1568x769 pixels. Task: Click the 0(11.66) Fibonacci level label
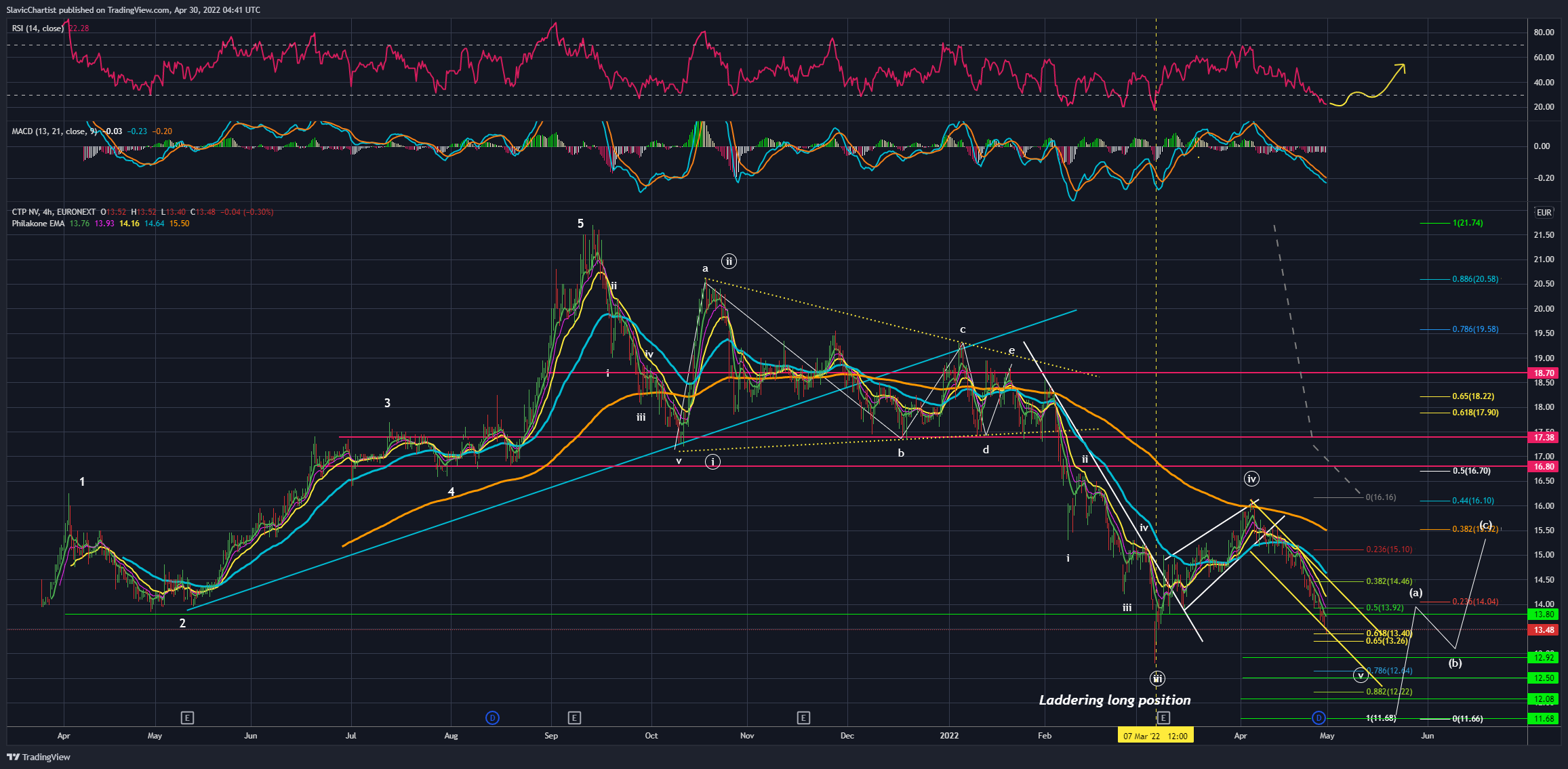point(1468,719)
